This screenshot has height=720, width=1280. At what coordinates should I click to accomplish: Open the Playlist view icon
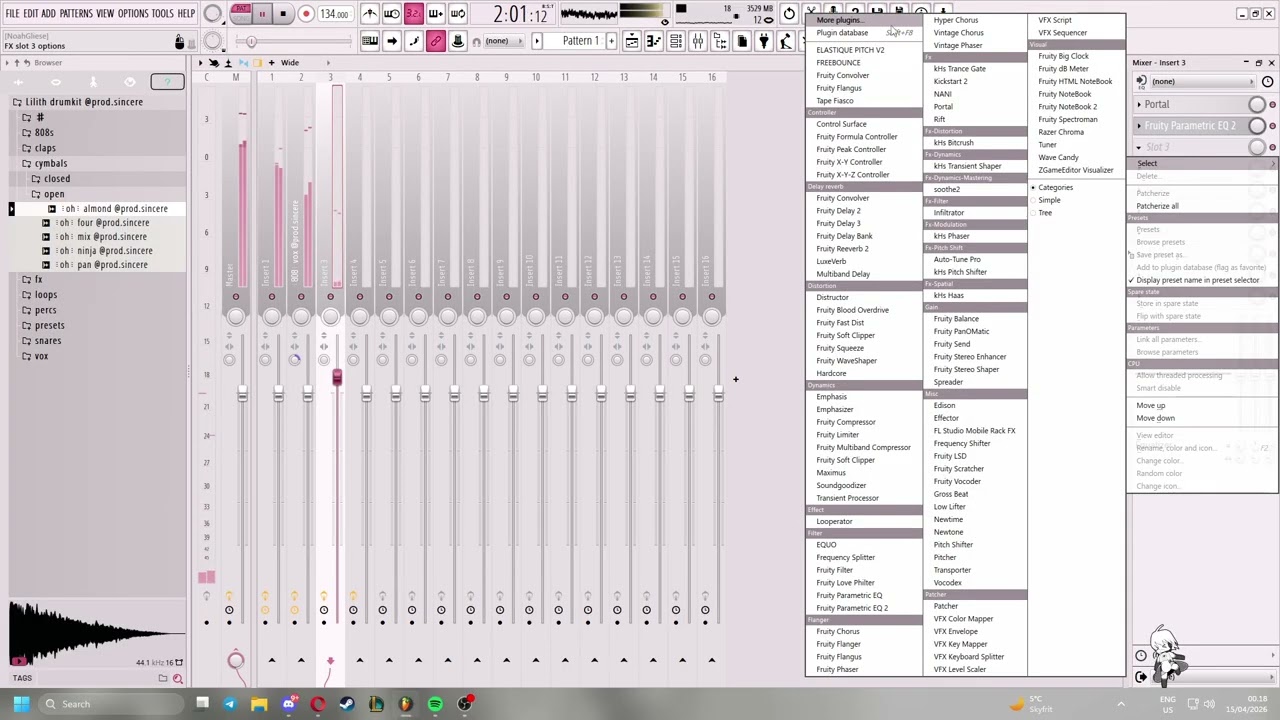(x=632, y=41)
